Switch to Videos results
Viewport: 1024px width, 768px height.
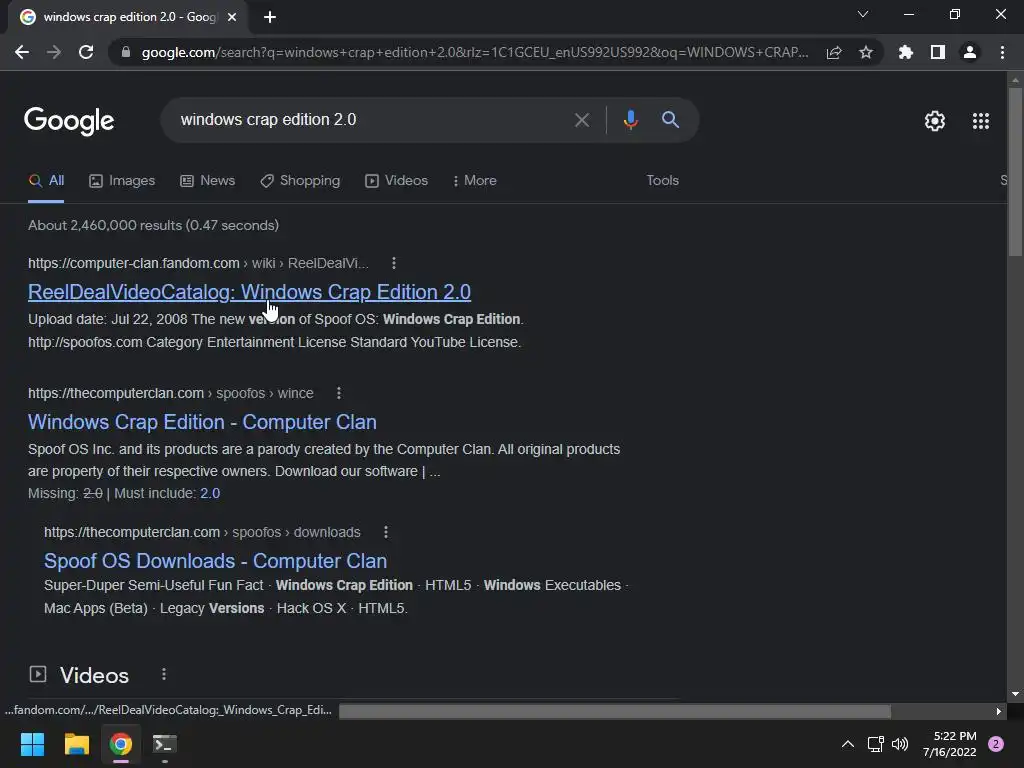[396, 181]
